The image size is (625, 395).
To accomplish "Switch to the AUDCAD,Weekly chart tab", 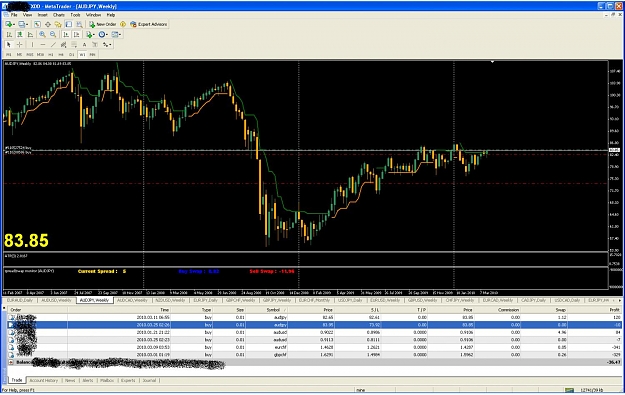I will pos(132,300).
